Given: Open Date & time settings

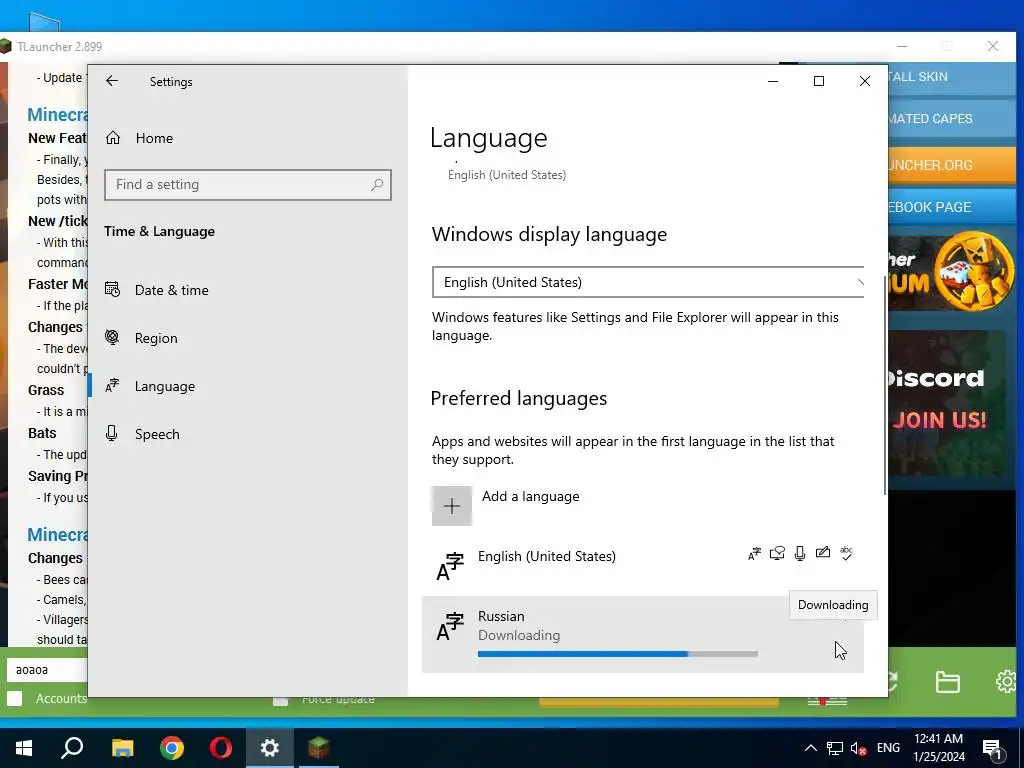Looking at the screenshot, I should tap(172, 290).
